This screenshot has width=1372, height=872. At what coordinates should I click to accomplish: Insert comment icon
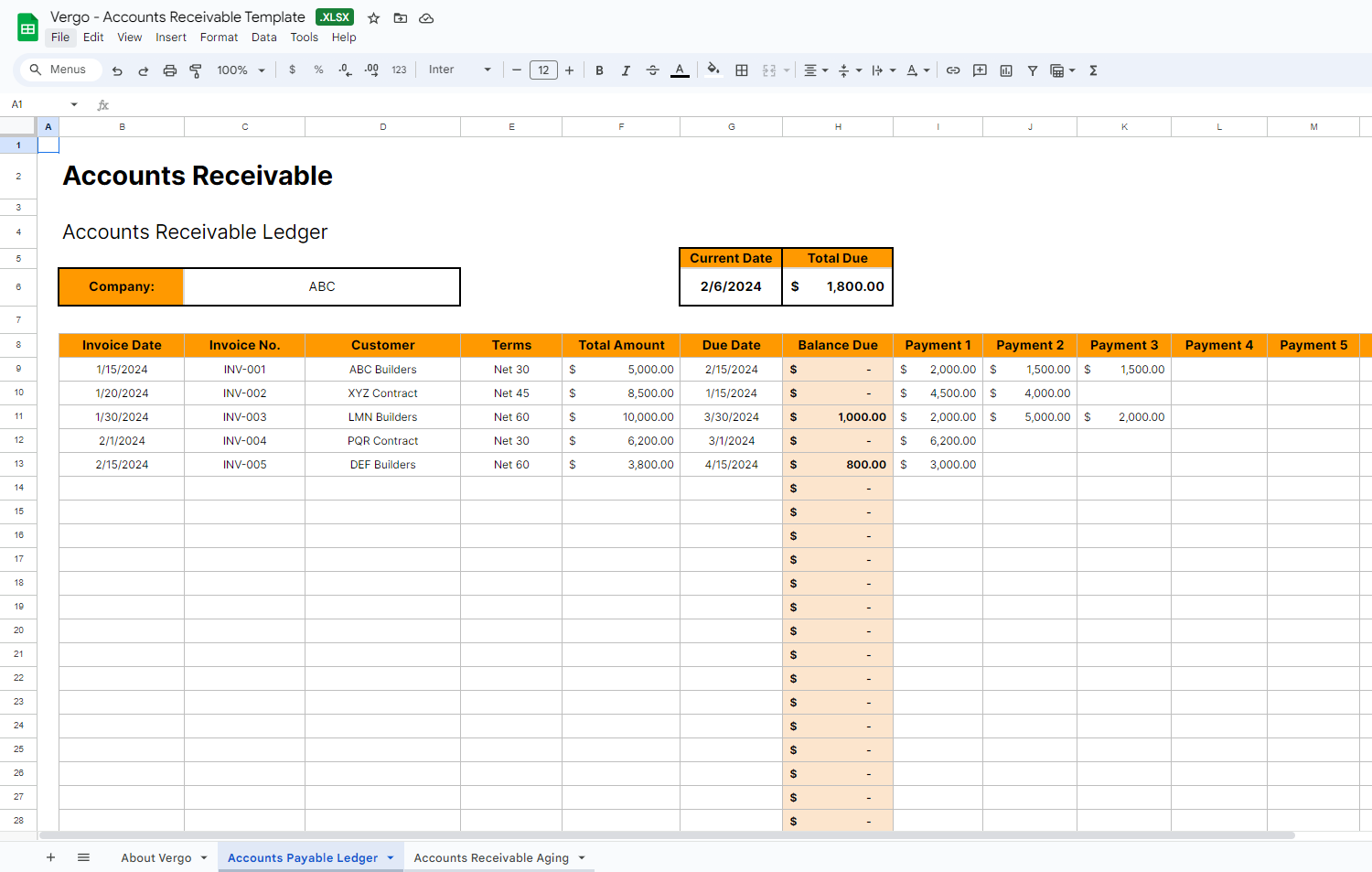[x=980, y=70]
